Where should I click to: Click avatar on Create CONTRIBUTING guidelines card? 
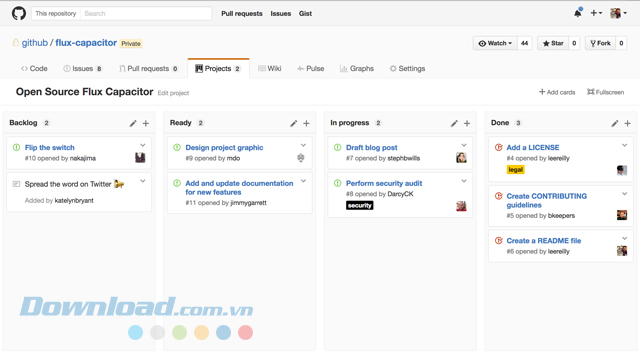coord(622,215)
